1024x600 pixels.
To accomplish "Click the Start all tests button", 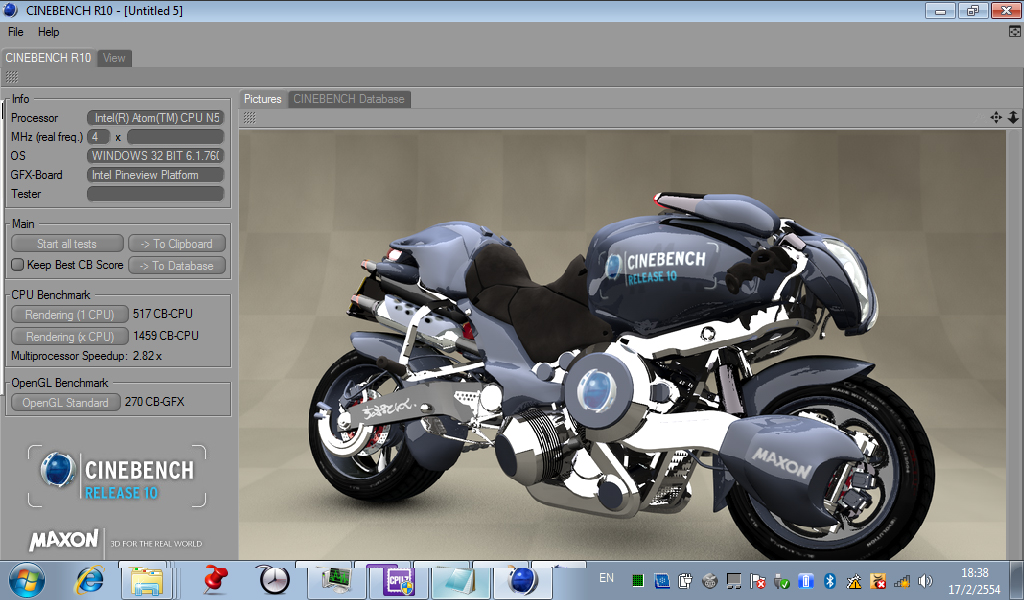I will click(67, 244).
